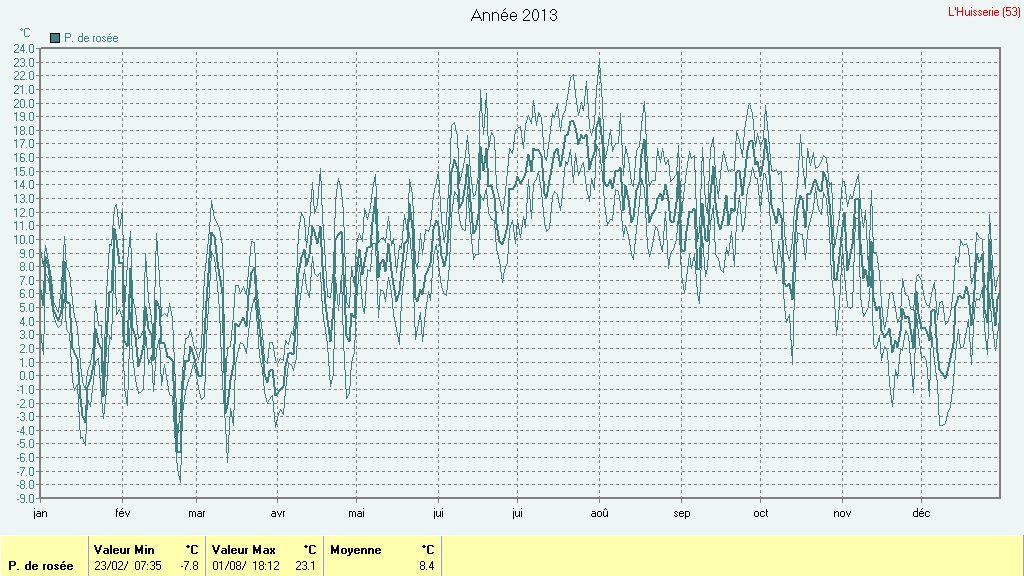The height and width of the screenshot is (576, 1024).
Task: Click the "24.0" y-axis label
Action: click(x=25, y=49)
